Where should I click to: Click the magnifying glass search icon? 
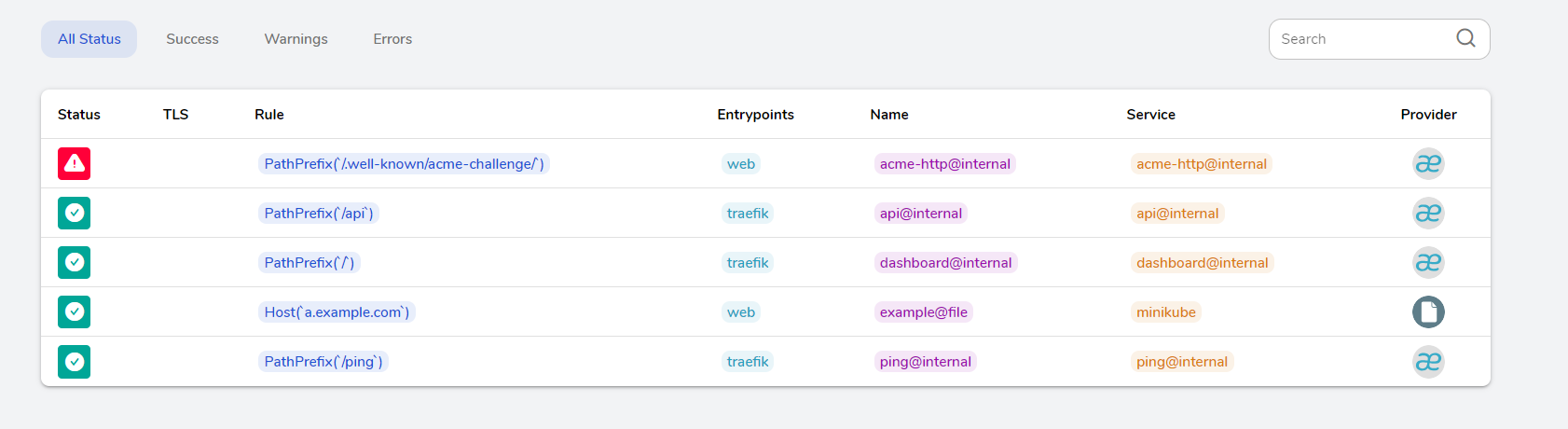pyautogui.click(x=1465, y=38)
